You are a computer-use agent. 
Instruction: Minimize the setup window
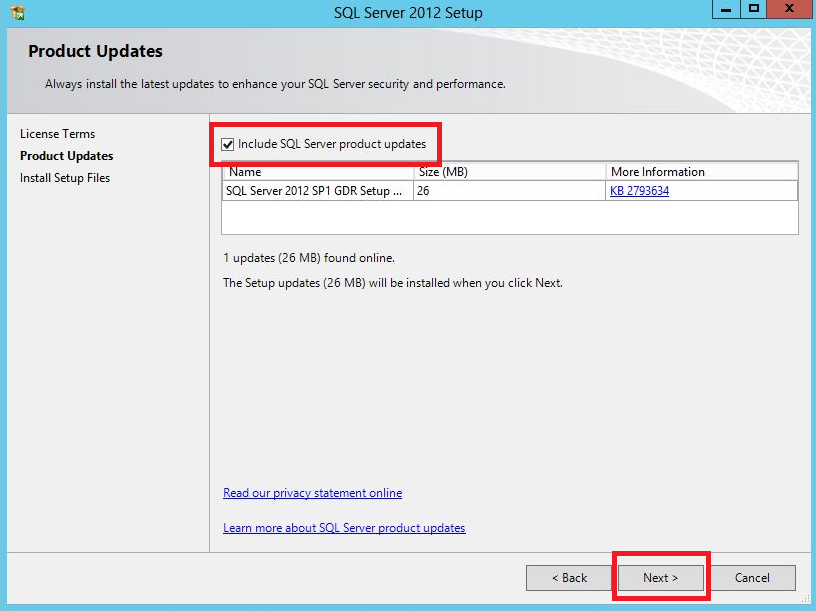coord(726,9)
